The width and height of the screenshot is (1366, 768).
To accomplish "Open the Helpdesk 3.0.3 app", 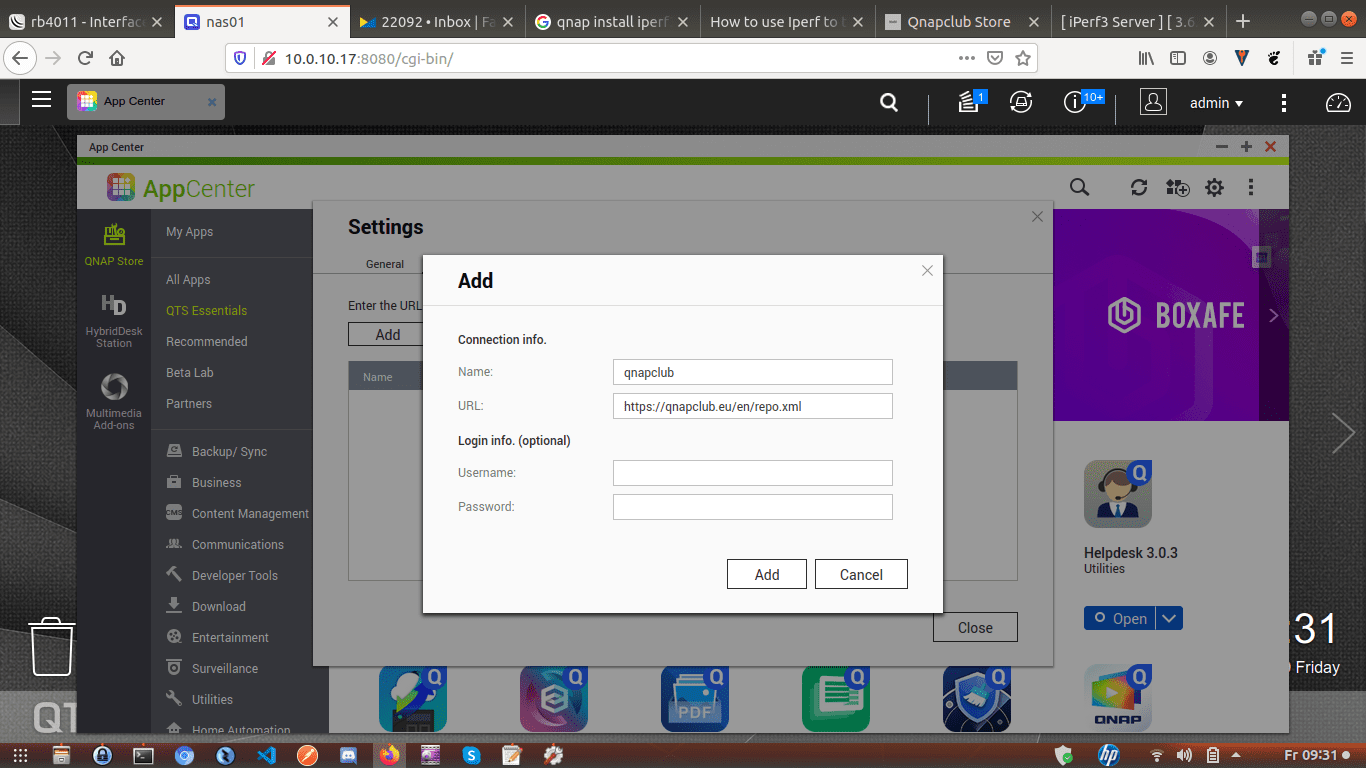I will (x=1119, y=619).
